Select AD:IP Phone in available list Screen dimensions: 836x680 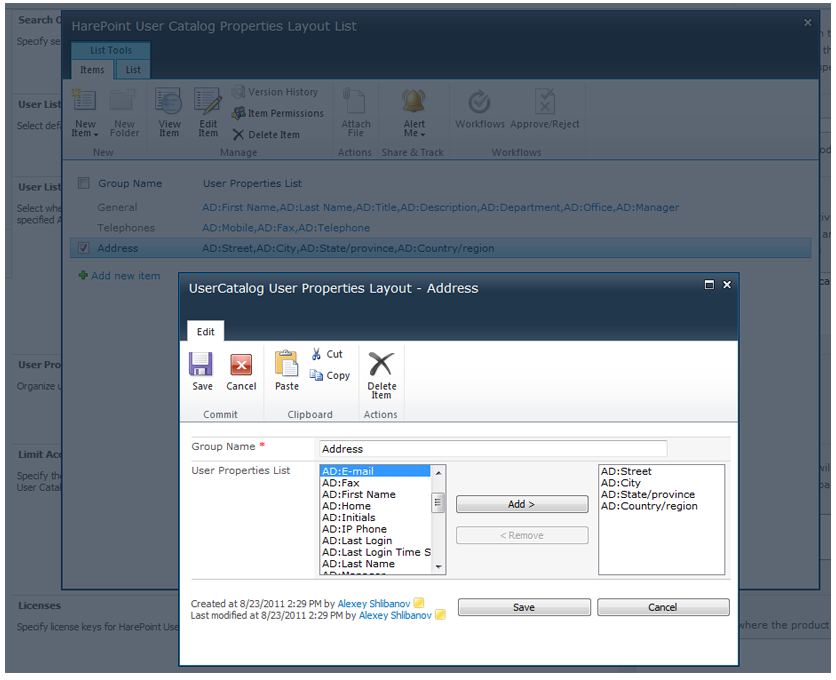375,529
